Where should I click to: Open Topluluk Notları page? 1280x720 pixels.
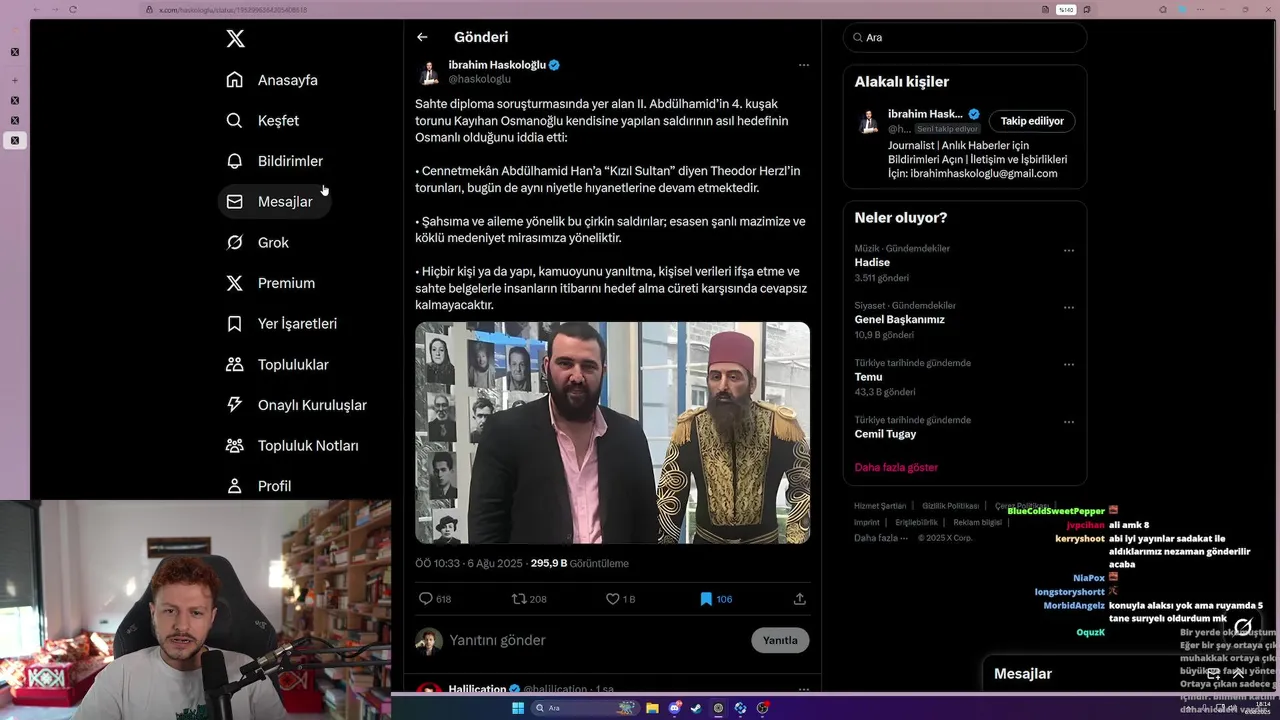[x=293, y=446]
